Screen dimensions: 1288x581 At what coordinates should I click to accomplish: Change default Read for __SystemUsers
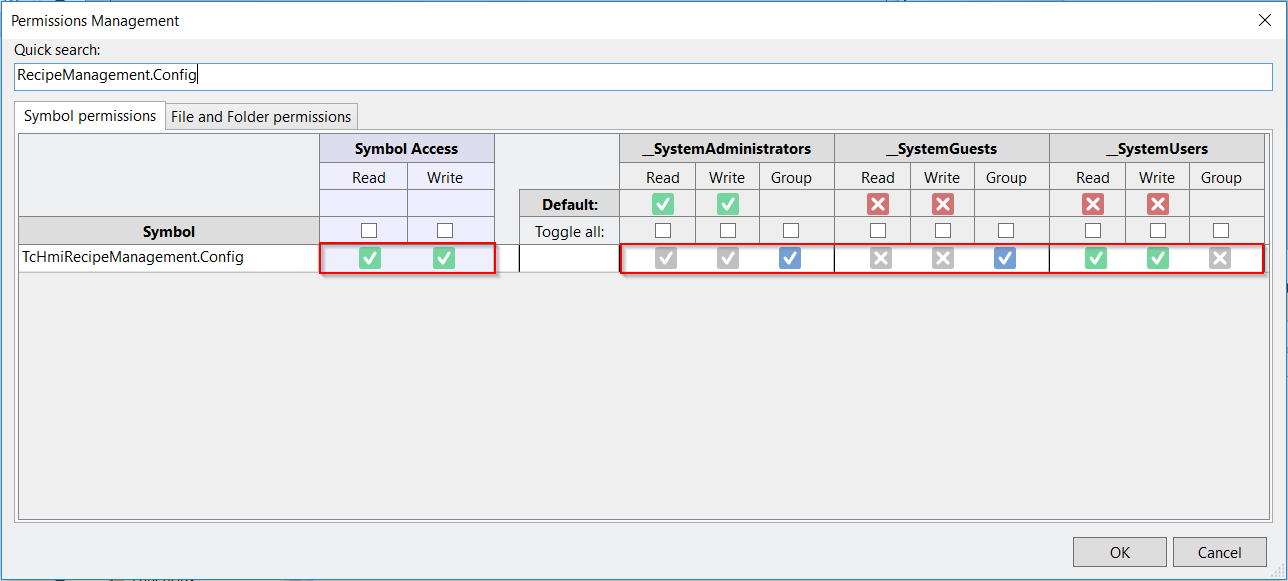pyautogui.click(x=1093, y=204)
